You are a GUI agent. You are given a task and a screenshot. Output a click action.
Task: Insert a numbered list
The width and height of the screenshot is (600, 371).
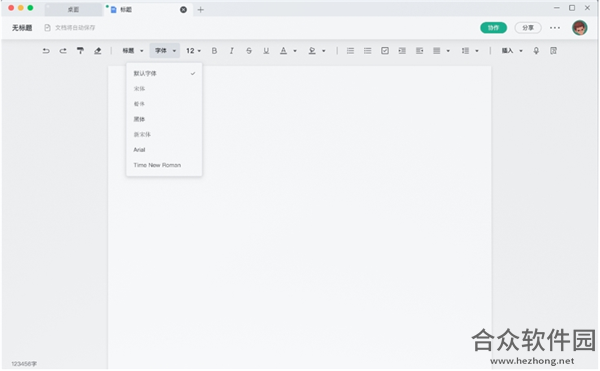[x=350, y=50]
